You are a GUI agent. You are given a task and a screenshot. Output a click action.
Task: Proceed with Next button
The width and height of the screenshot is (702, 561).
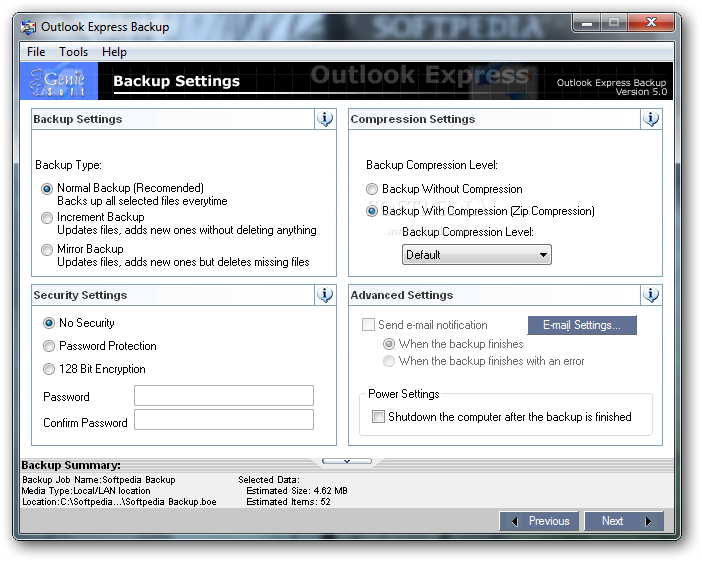[624, 521]
